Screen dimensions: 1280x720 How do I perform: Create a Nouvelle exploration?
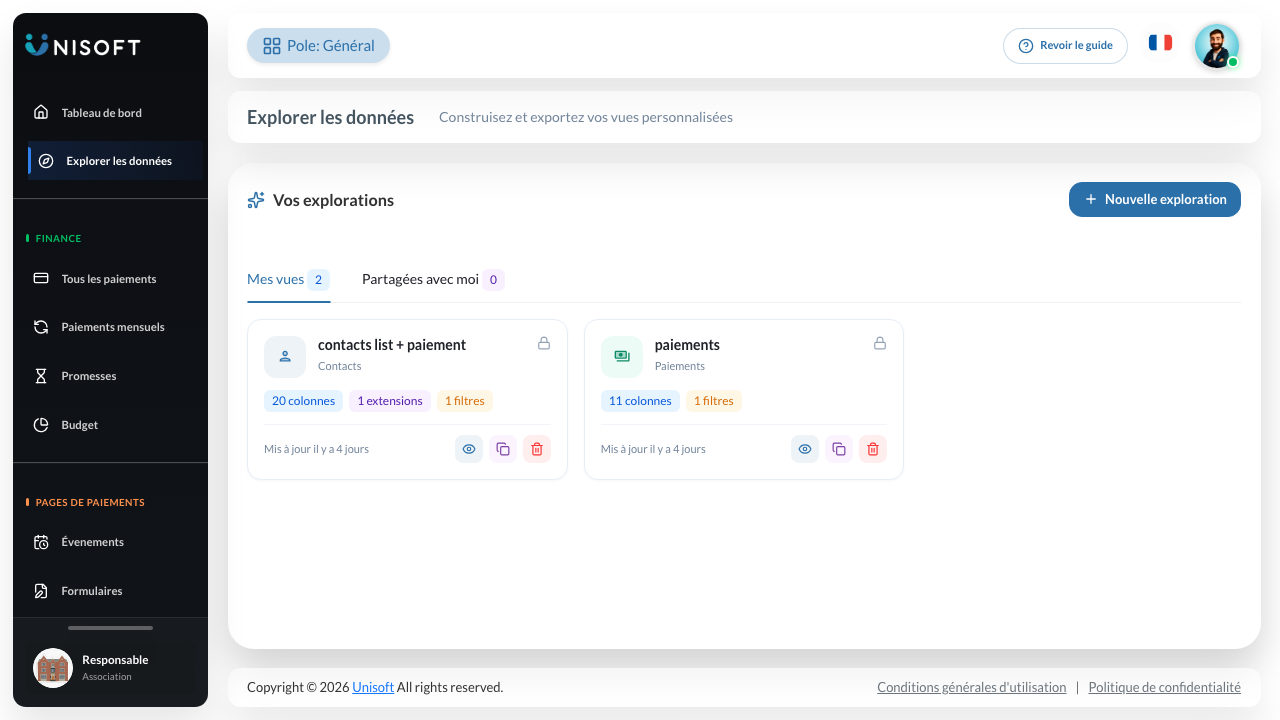point(1155,199)
